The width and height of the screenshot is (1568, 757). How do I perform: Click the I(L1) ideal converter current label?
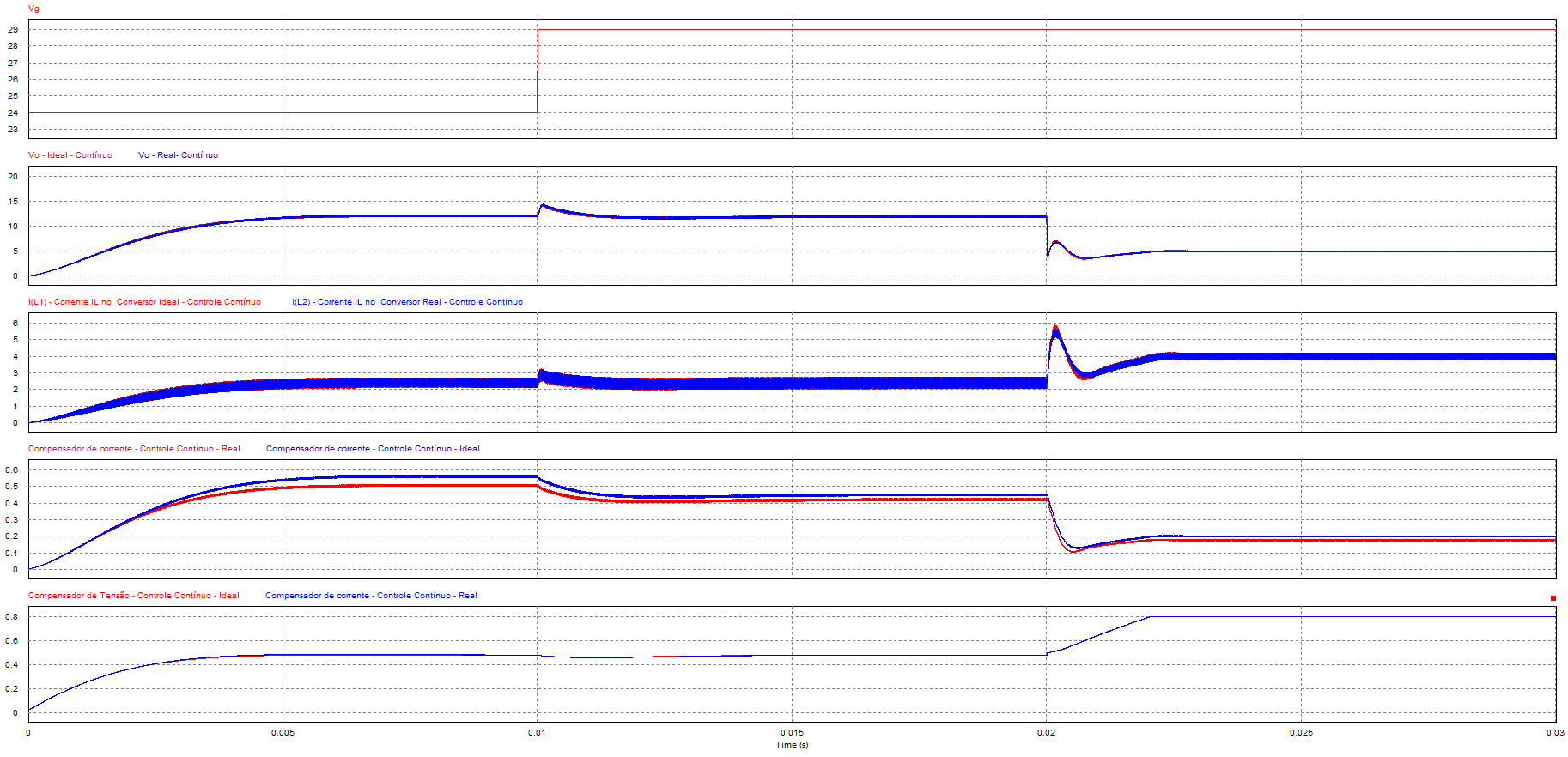pyautogui.click(x=144, y=302)
